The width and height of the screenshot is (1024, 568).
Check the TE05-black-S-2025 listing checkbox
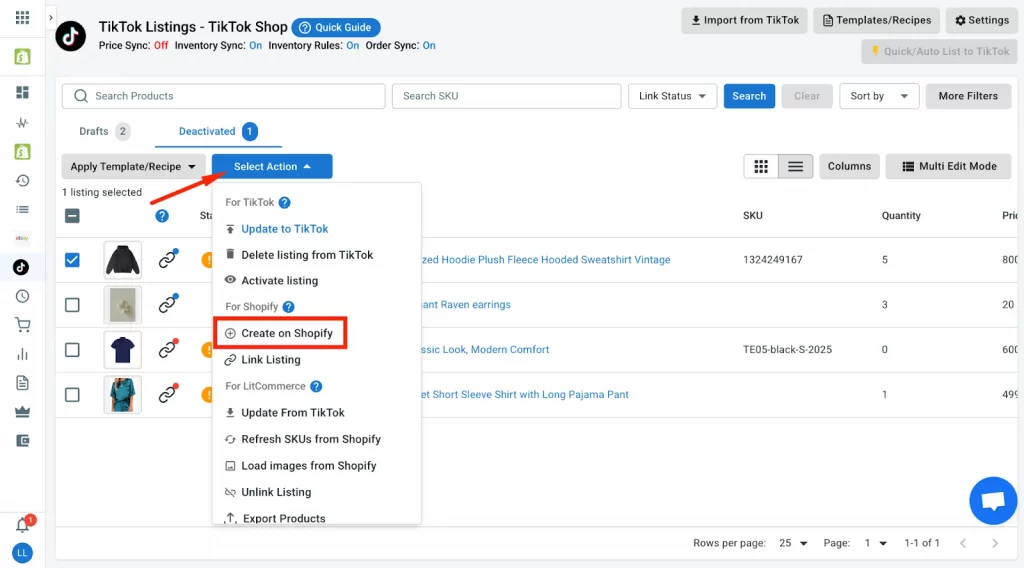pos(72,350)
